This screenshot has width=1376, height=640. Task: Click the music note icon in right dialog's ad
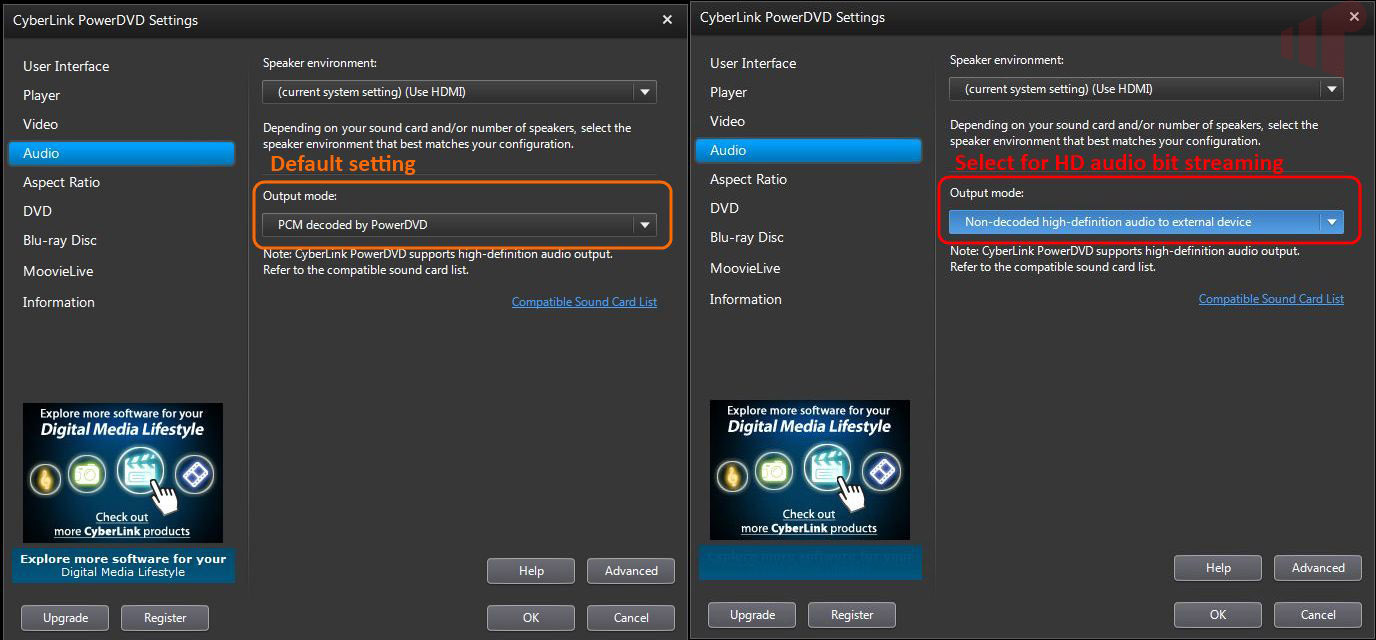point(733,475)
